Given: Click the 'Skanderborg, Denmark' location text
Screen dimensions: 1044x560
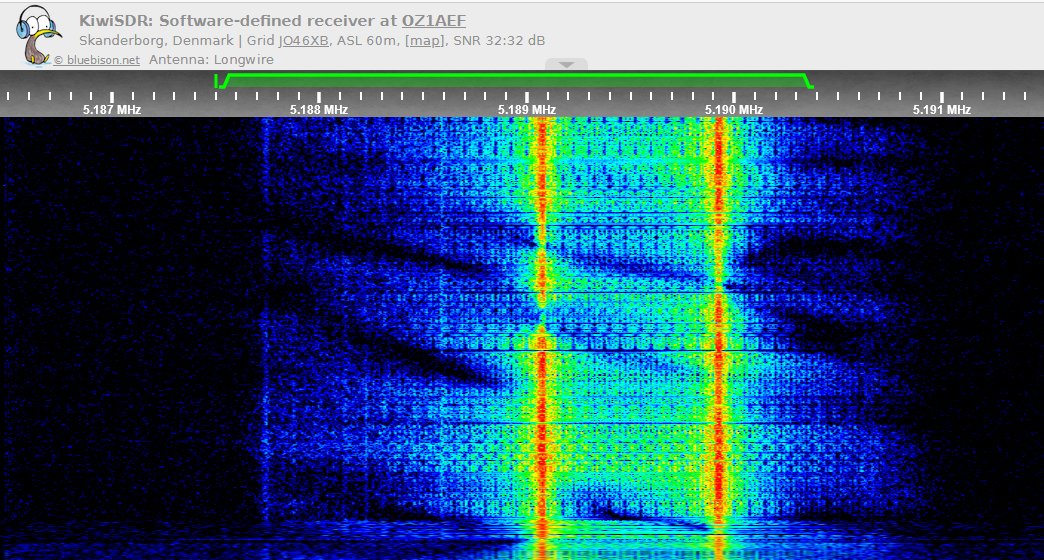Looking at the screenshot, I should [x=156, y=41].
